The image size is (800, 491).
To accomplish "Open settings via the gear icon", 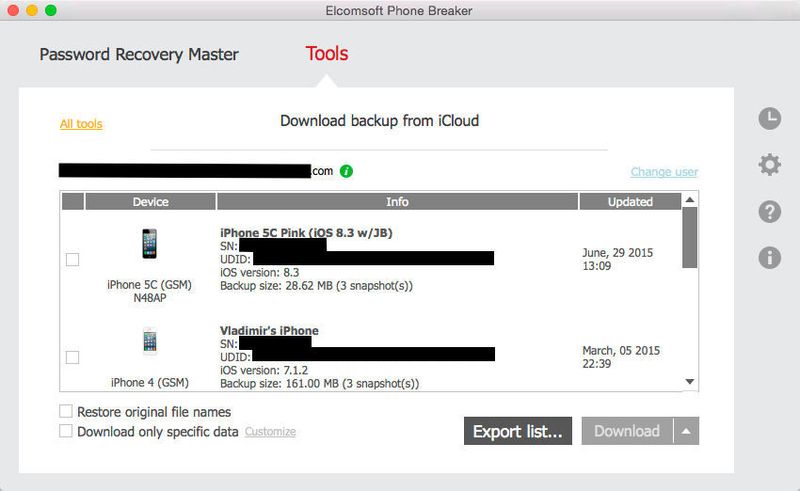I will [x=769, y=165].
